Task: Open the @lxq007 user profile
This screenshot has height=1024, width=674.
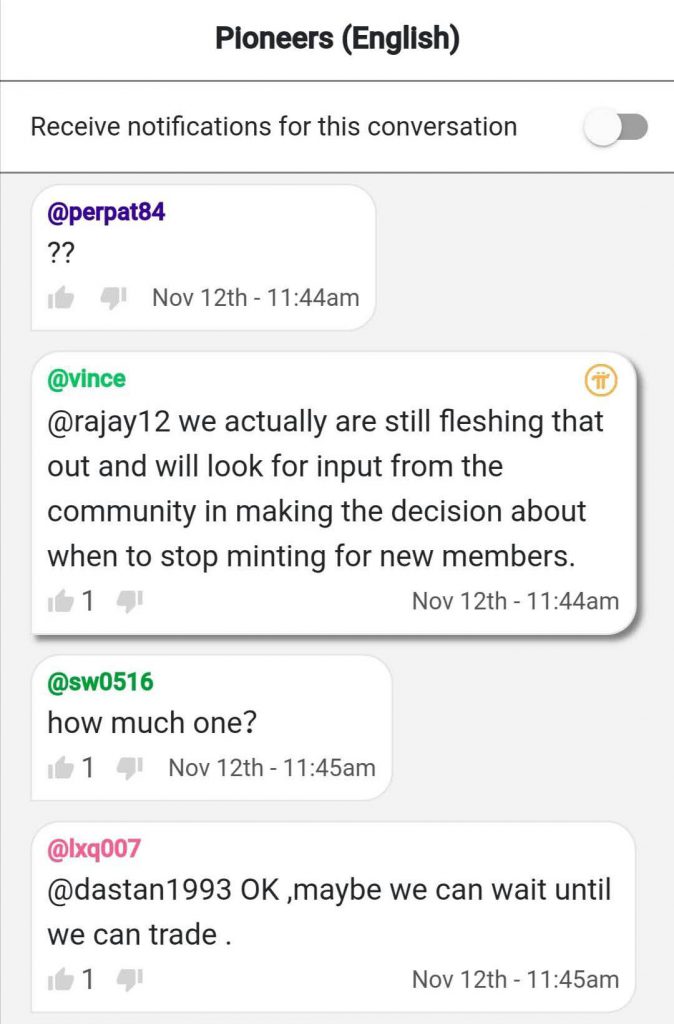Action: click(x=93, y=848)
